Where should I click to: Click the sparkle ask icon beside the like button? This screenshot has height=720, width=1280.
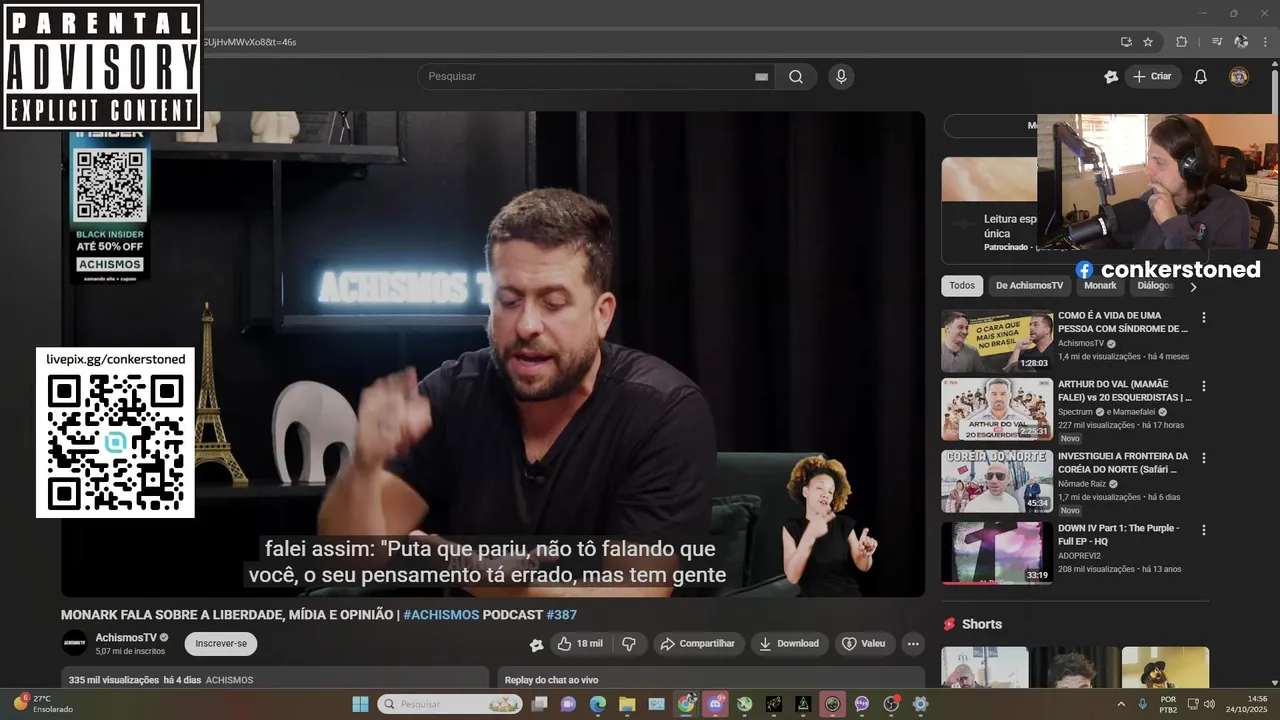tap(537, 645)
